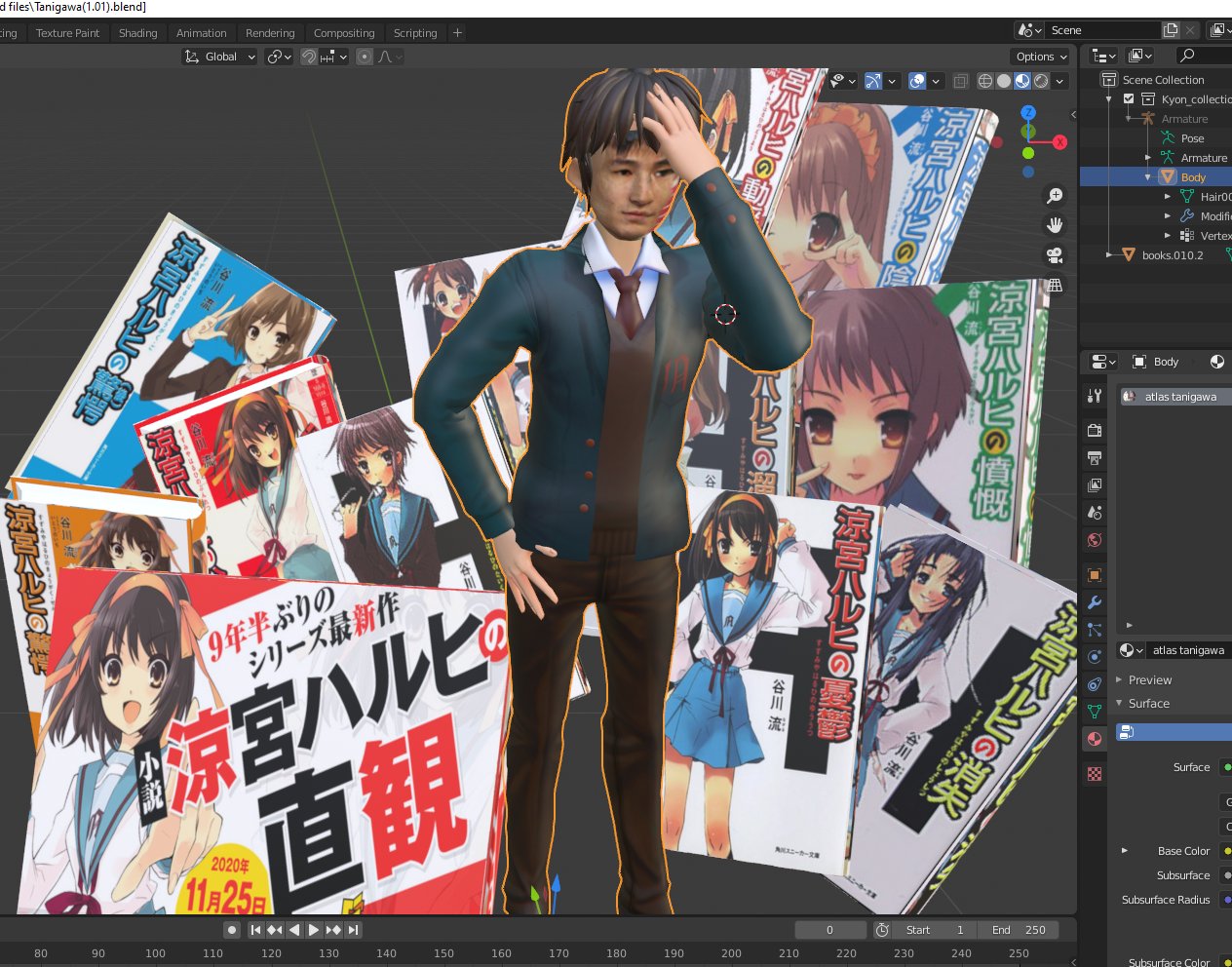Screen dimensions: 1232x967
Task: Add a new workspace with plus button
Action: tap(457, 33)
